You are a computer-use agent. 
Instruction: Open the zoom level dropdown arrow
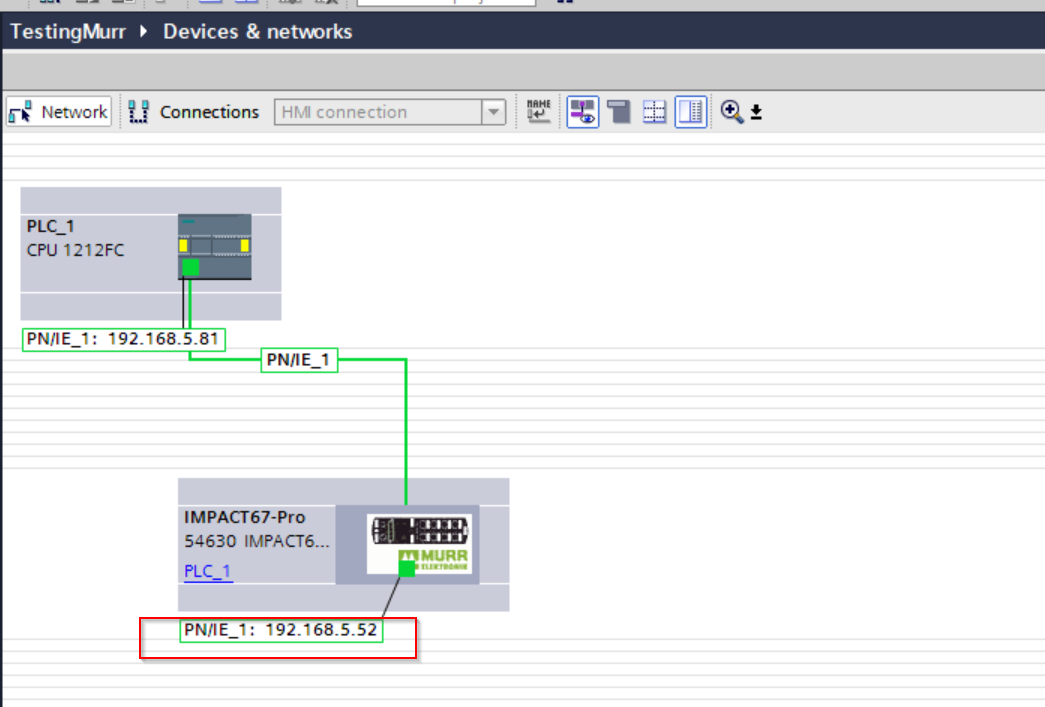point(756,112)
